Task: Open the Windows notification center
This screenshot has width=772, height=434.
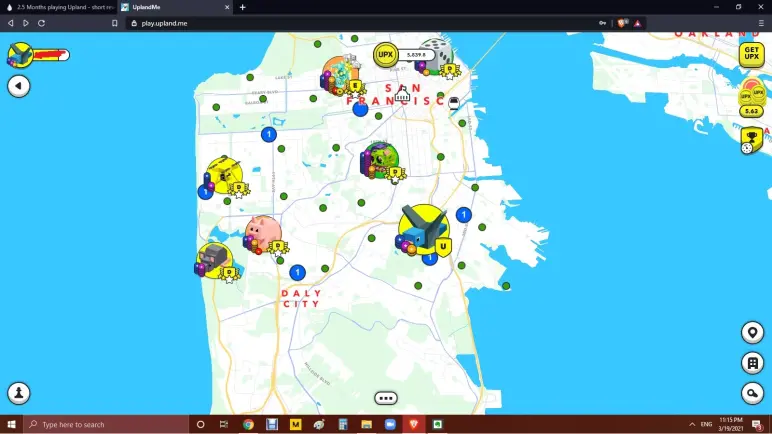Action: pyautogui.click(x=758, y=424)
